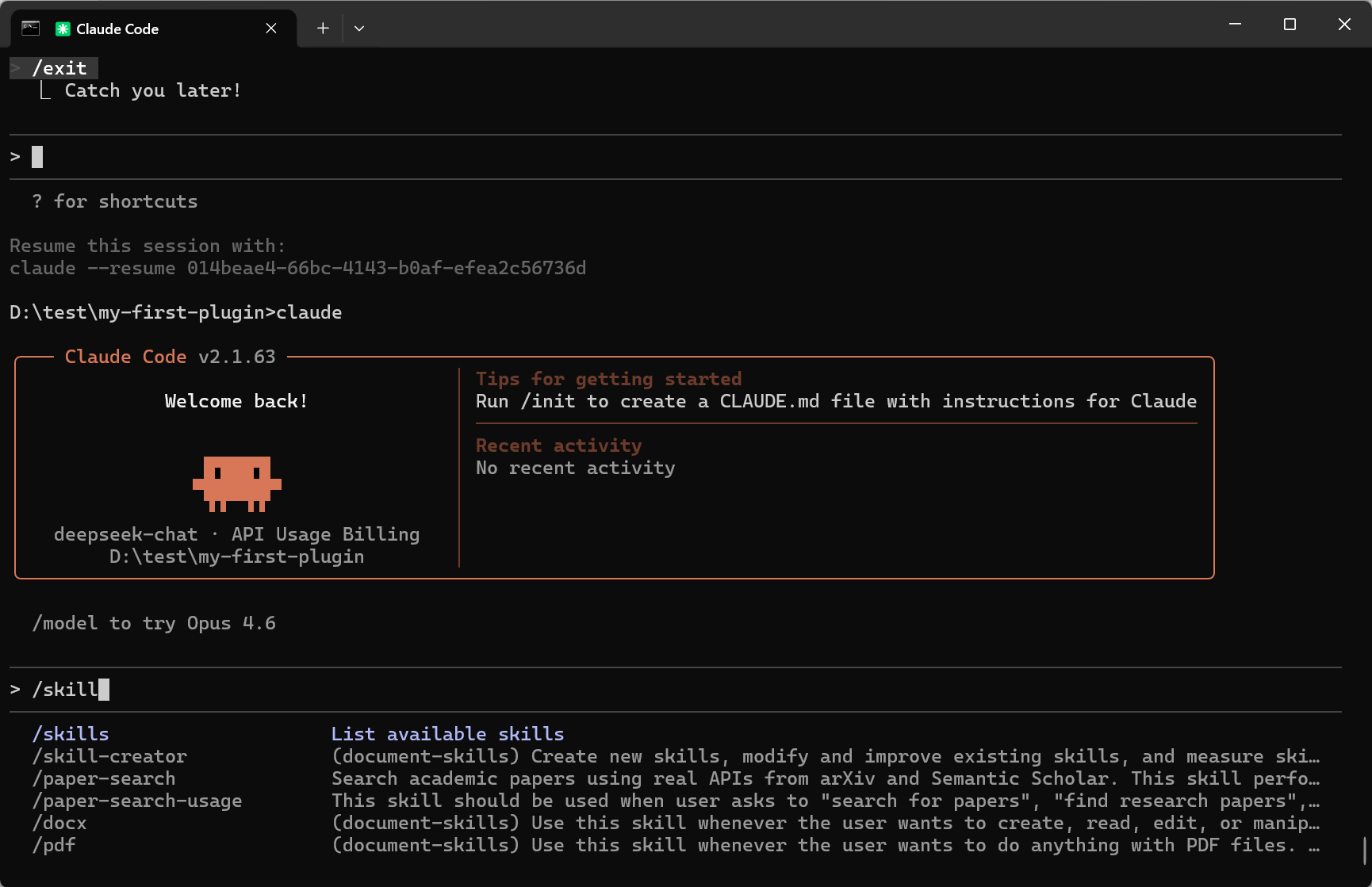Viewport: 1372px width, 887px height.
Task: Click the '? for shortcuts' hint
Action: (115, 201)
